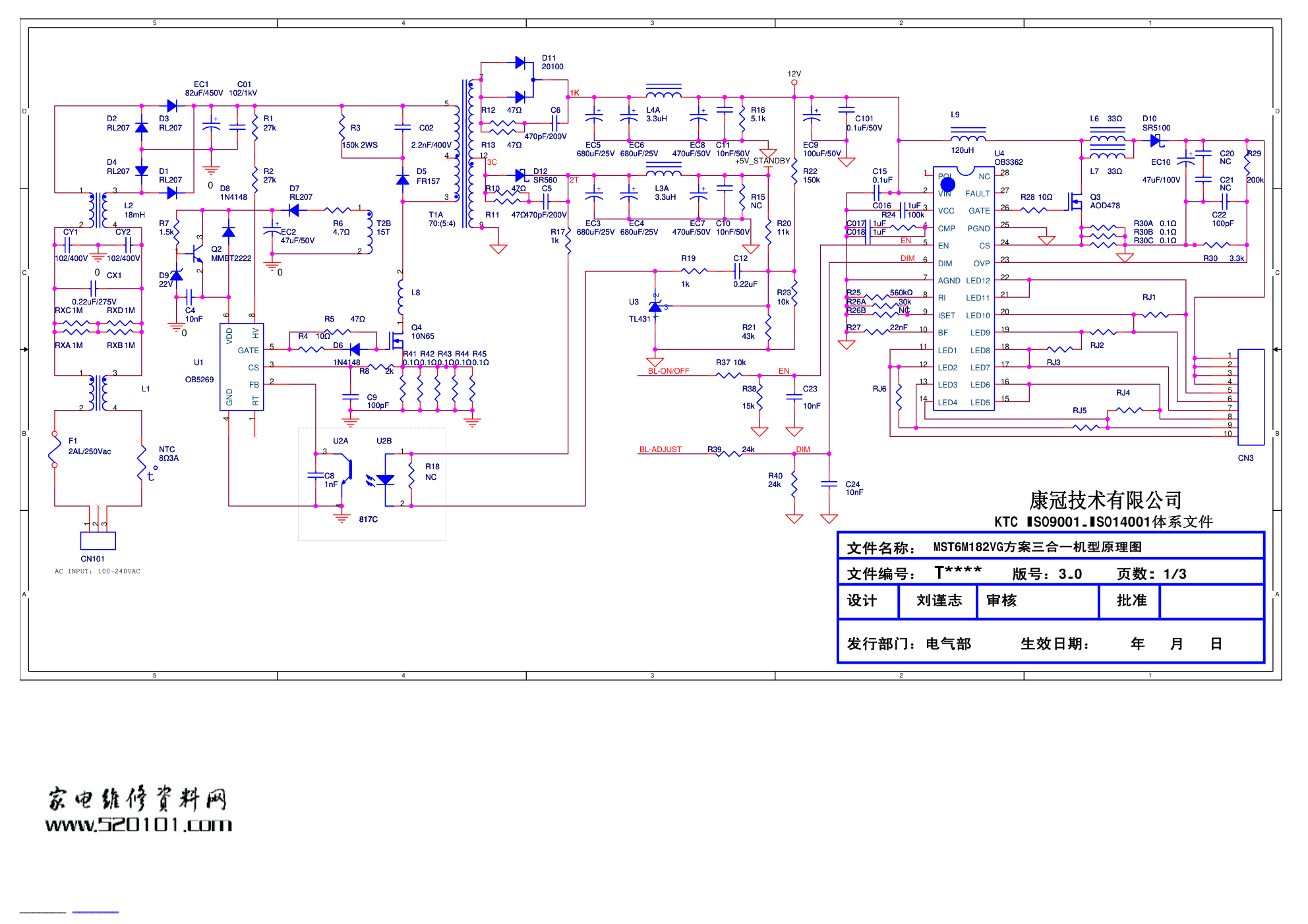Image resolution: width=1308 pixels, height=924 pixels.
Task: Click the R21 43k resistor label
Action: click(x=749, y=332)
